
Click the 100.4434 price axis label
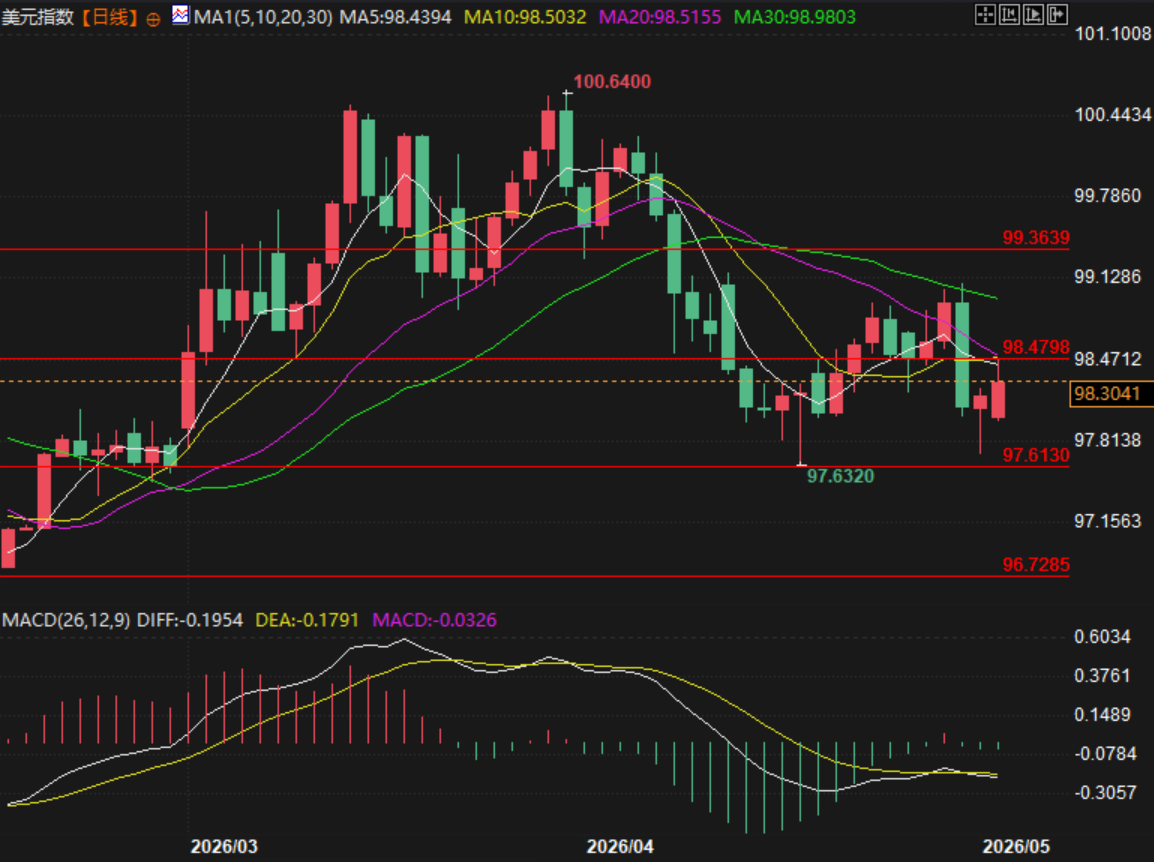point(1113,115)
